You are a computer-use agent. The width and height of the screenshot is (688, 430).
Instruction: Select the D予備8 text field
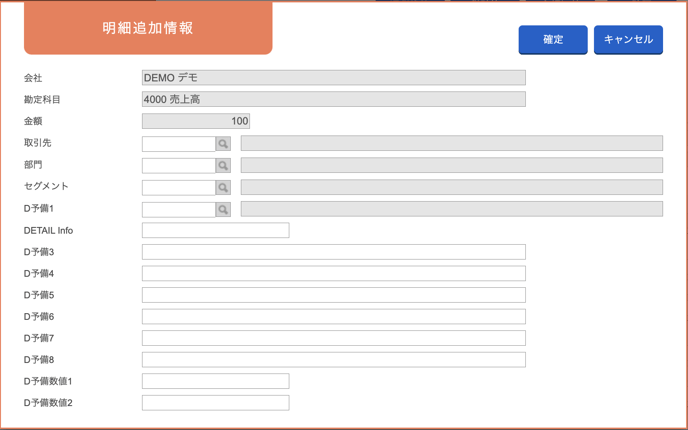point(334,359)
